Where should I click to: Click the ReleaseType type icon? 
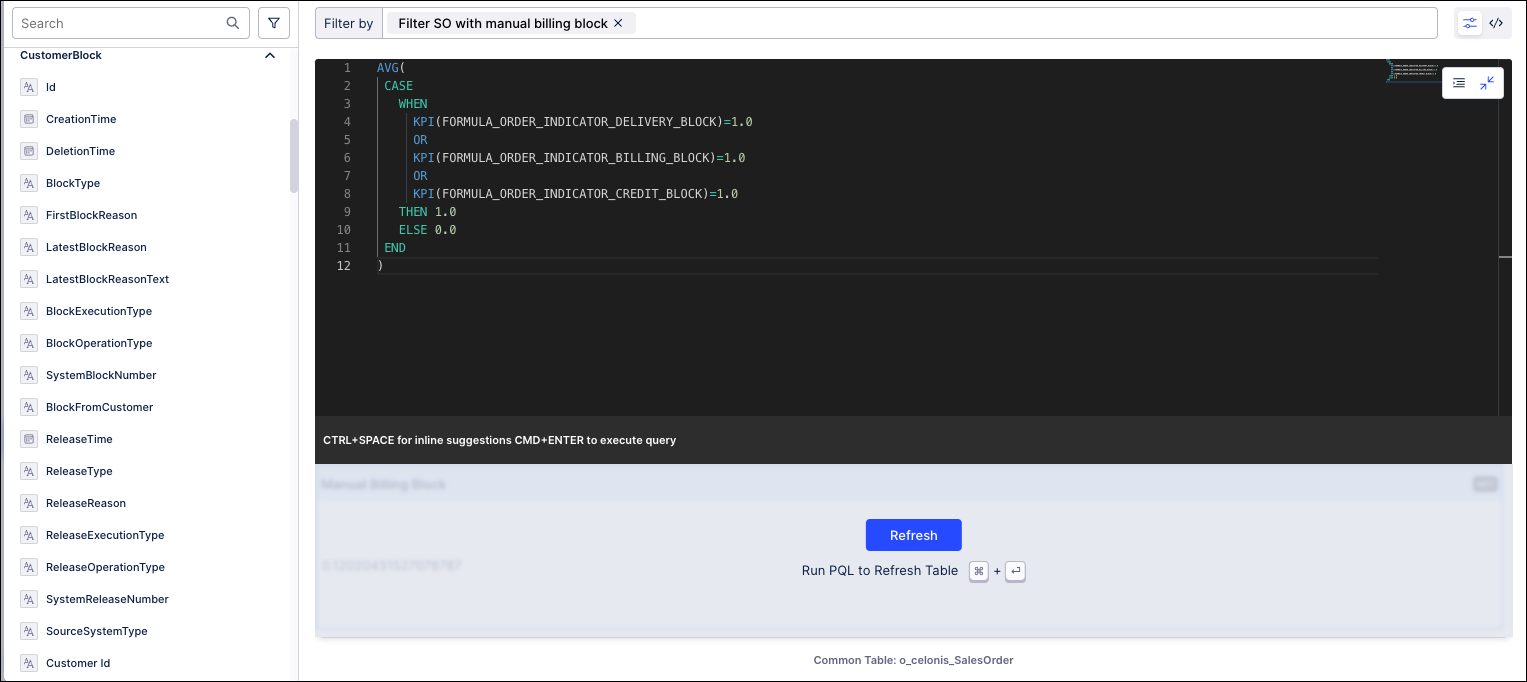pos(28,471)
